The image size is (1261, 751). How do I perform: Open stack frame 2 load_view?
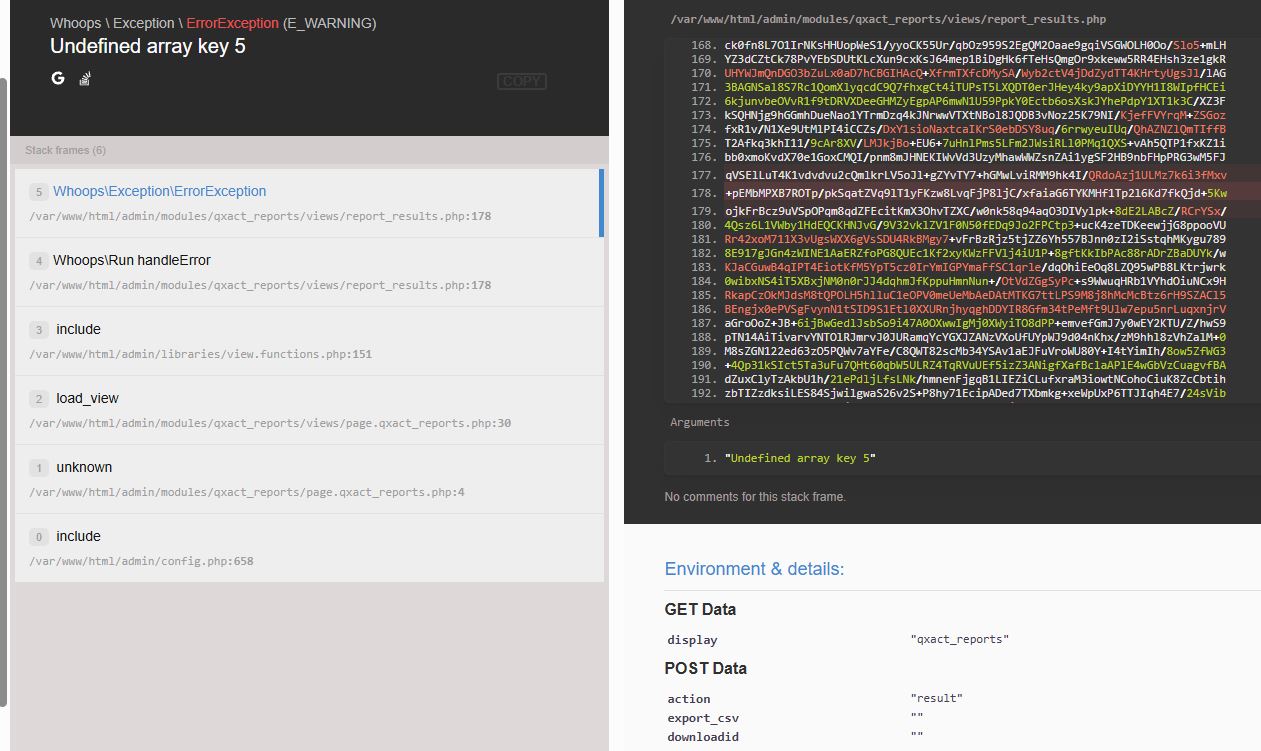pyautogui.click(x=309, y=410)
